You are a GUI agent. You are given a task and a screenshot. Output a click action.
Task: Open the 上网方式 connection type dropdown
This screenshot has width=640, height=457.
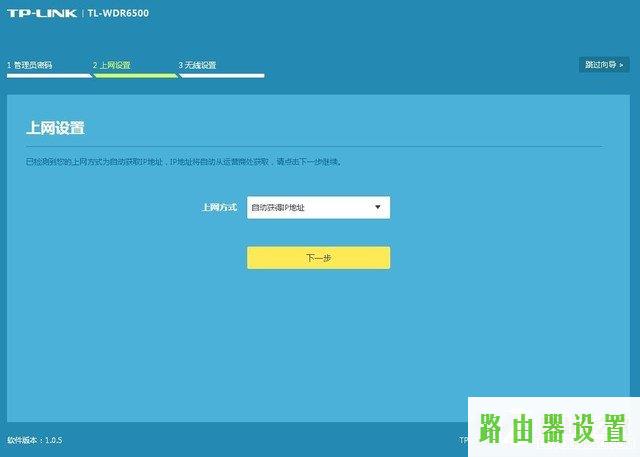[x=318, y=207]
